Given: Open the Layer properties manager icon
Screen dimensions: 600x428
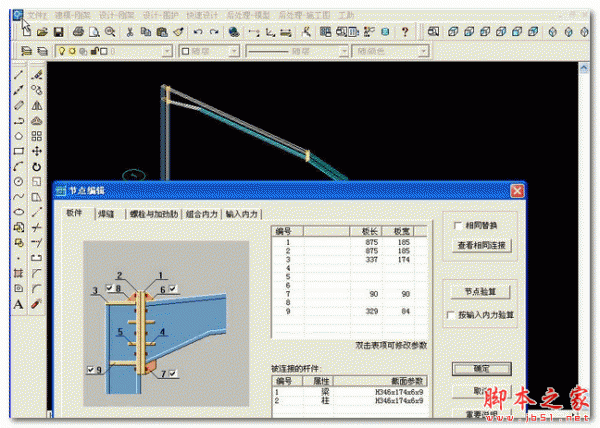Looking at the screenshot, I should point(26,51).
